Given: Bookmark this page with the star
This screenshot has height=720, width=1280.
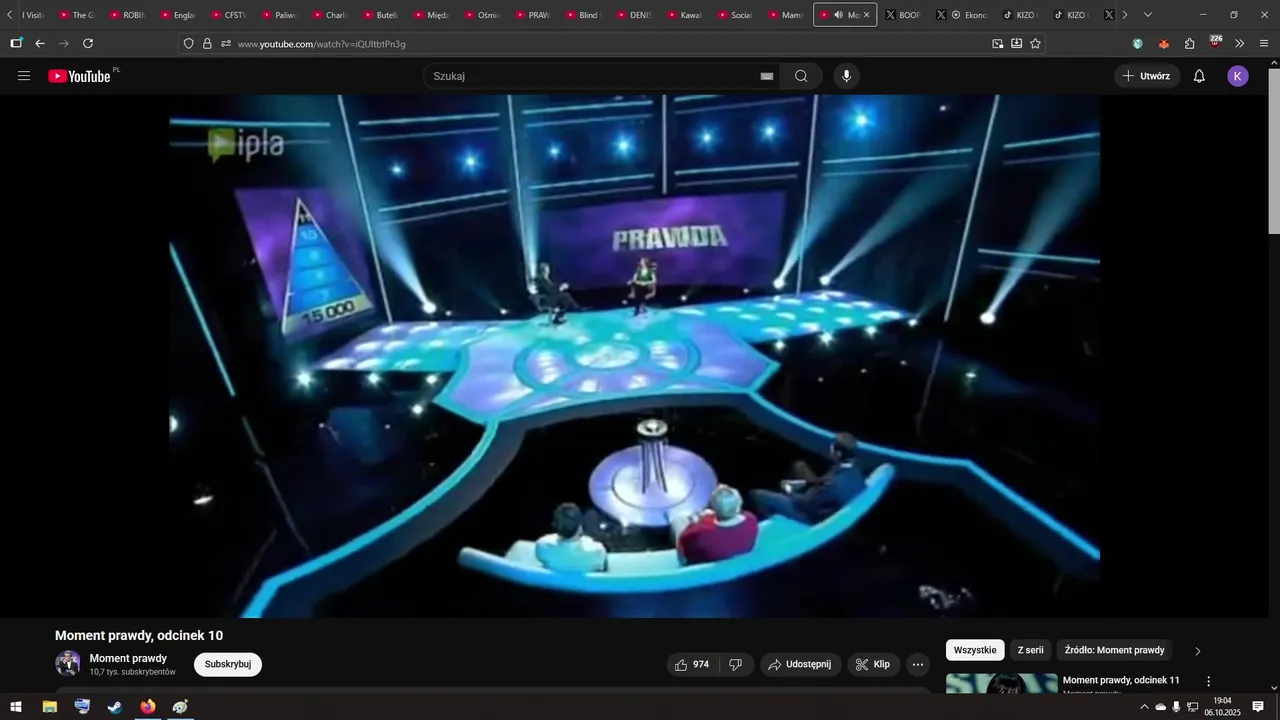Looking at the screenshot, I should tap(1035, 44).
